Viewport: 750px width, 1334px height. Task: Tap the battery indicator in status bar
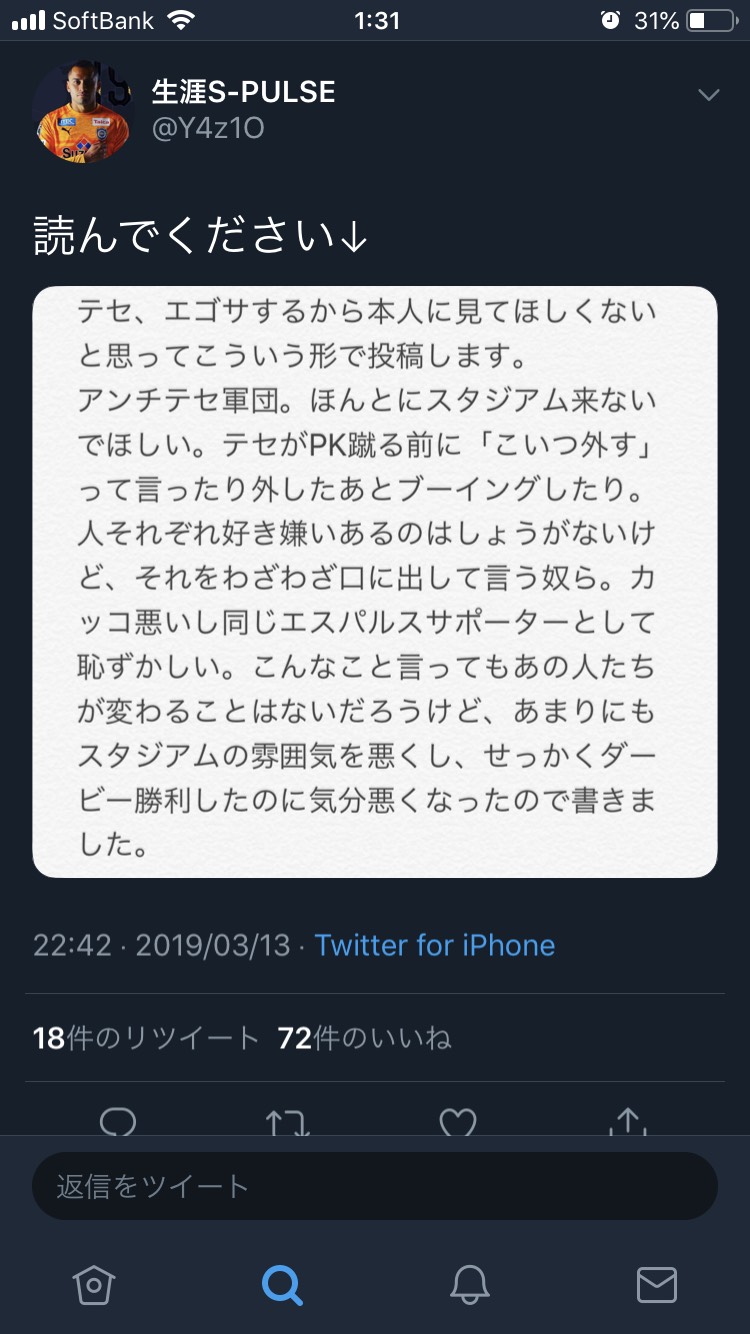pyautogui.click(x=711, y=21)
